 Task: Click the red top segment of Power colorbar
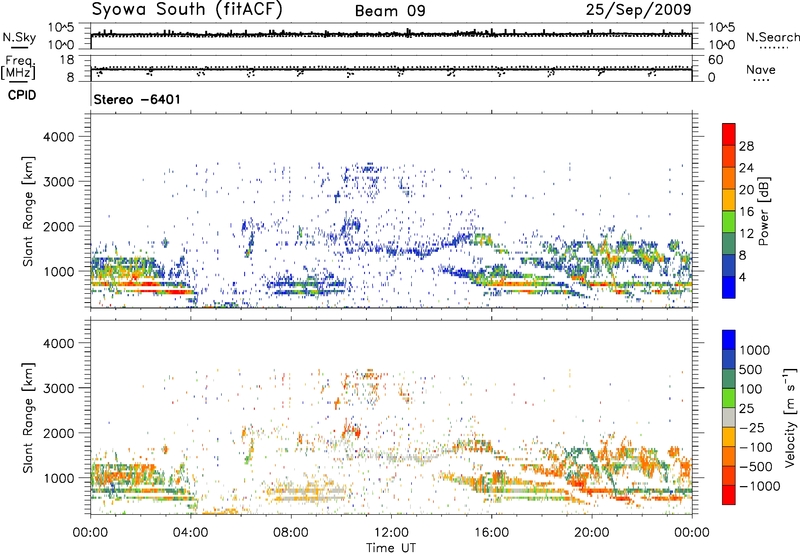coord(729,134)
